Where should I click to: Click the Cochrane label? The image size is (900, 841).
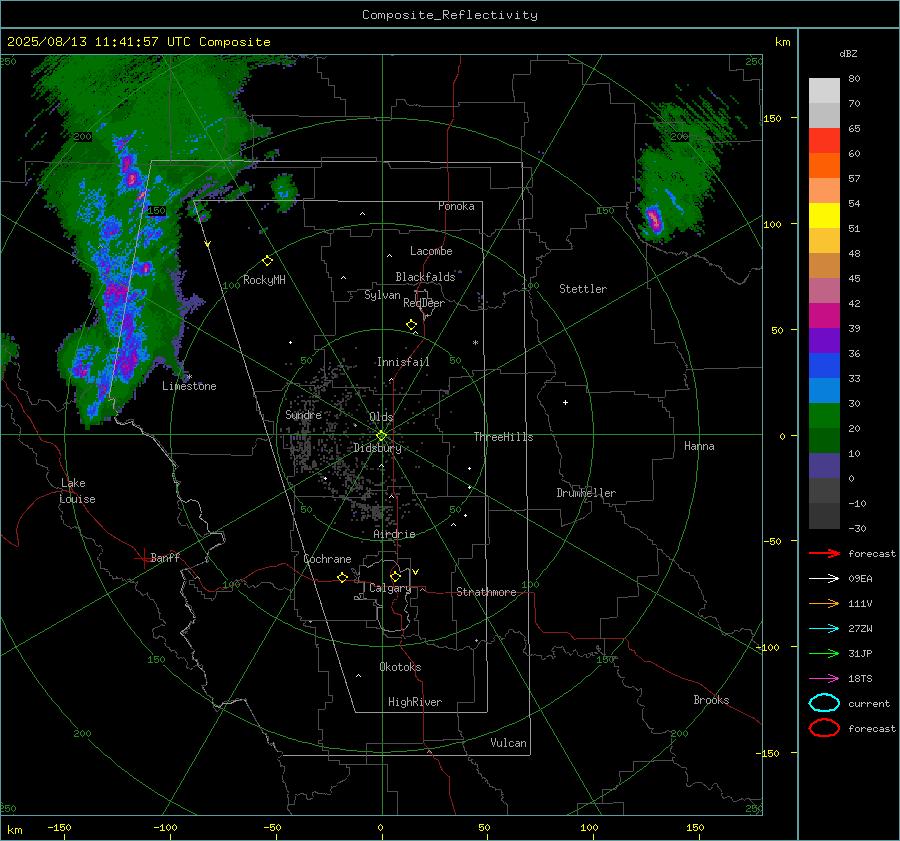click(x=327, y=559)
